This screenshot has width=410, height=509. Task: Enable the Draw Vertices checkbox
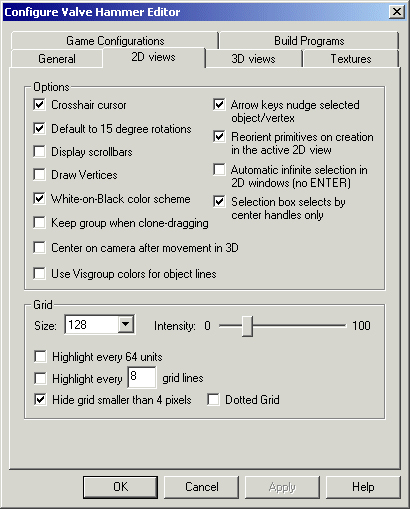[x=39, y=174]
